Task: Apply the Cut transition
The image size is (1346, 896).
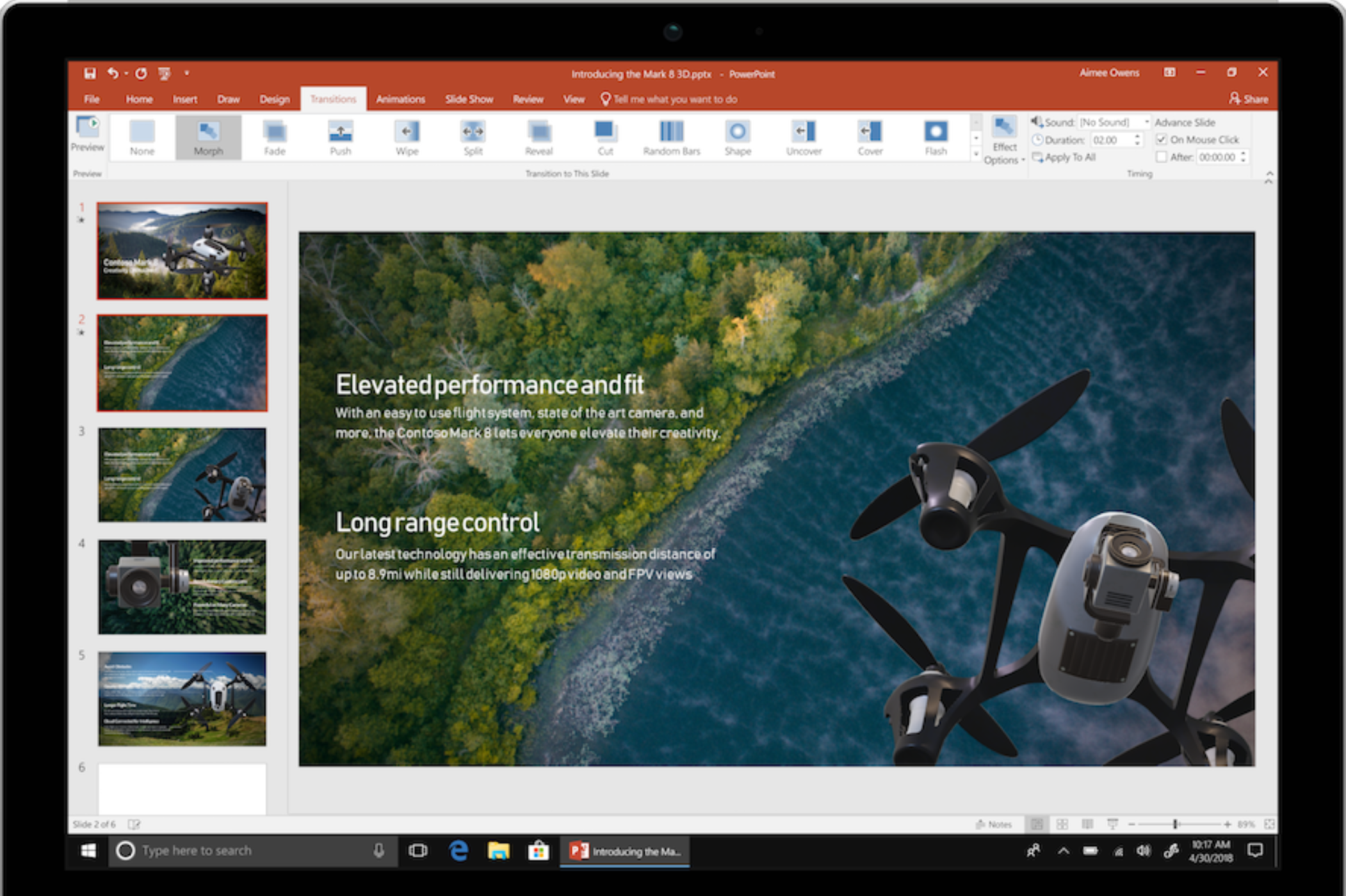Action: (605, 138)
